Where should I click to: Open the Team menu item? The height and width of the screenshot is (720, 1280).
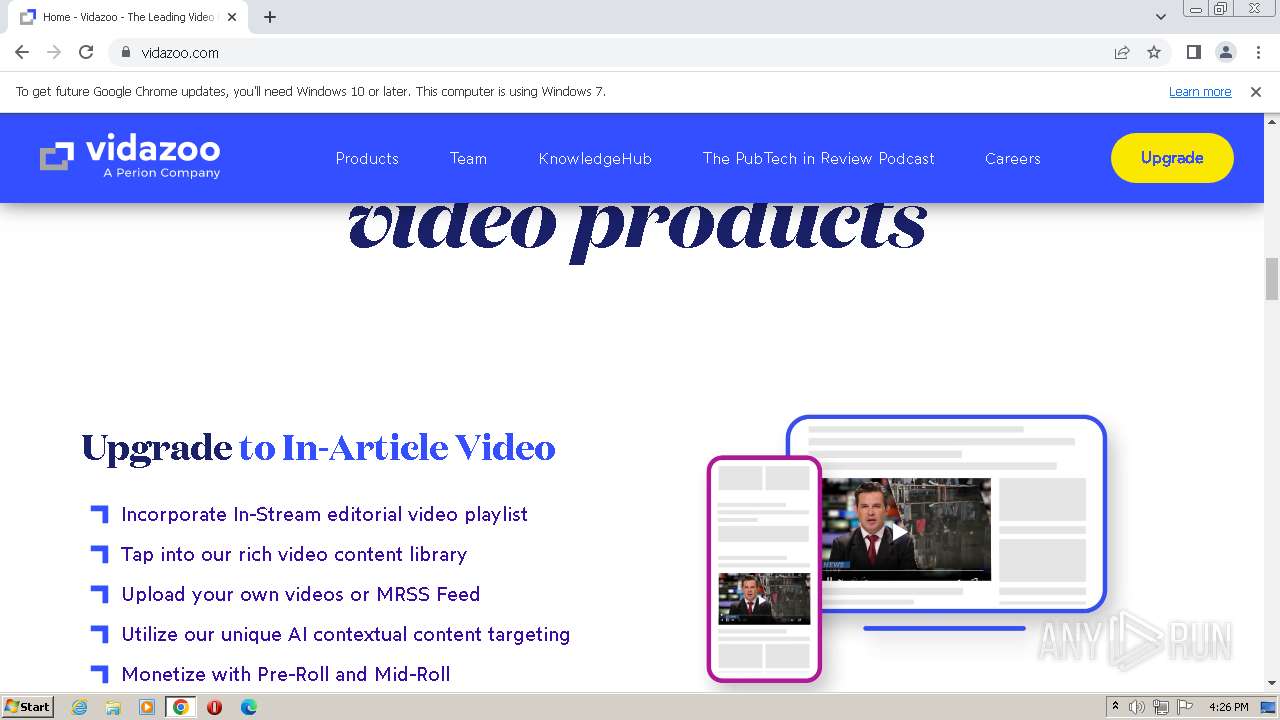tap(468, 158)
